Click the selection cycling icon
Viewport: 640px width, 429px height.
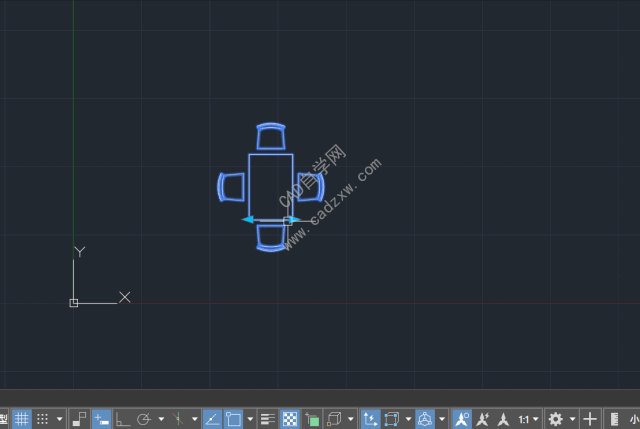click(312, 419)
